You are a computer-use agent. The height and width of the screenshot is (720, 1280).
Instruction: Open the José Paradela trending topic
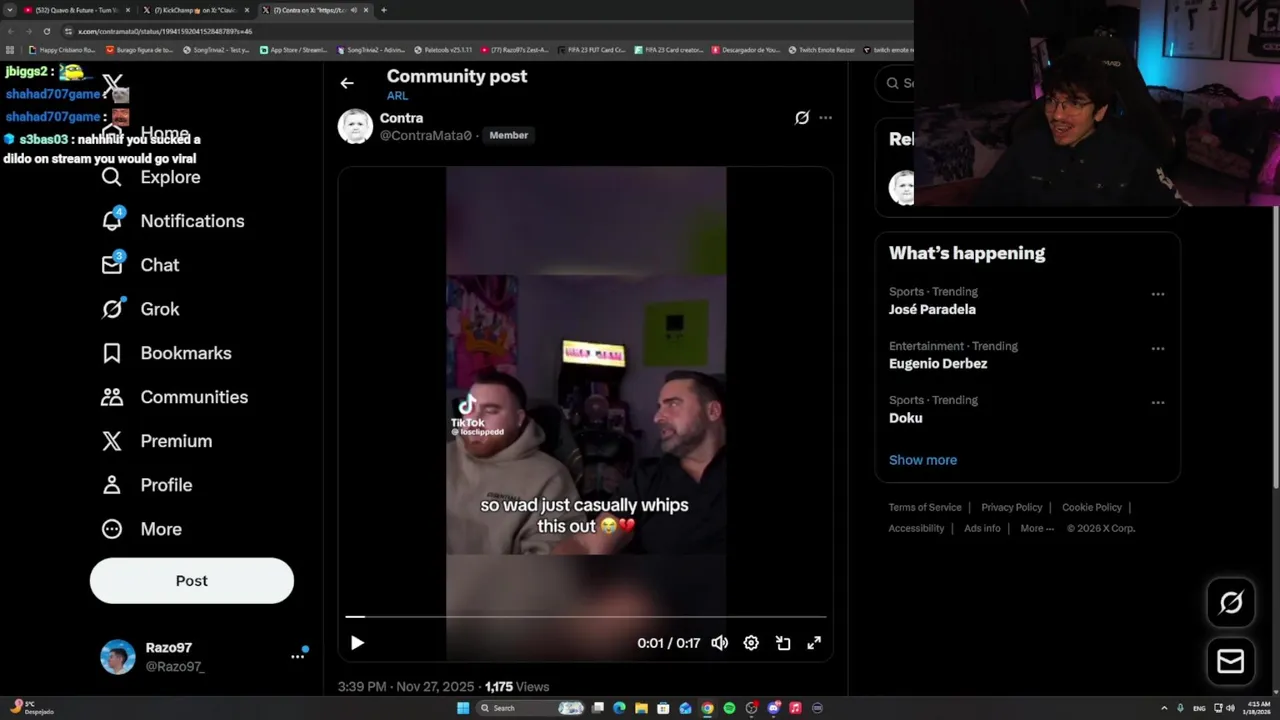click(x=932, y=310)
